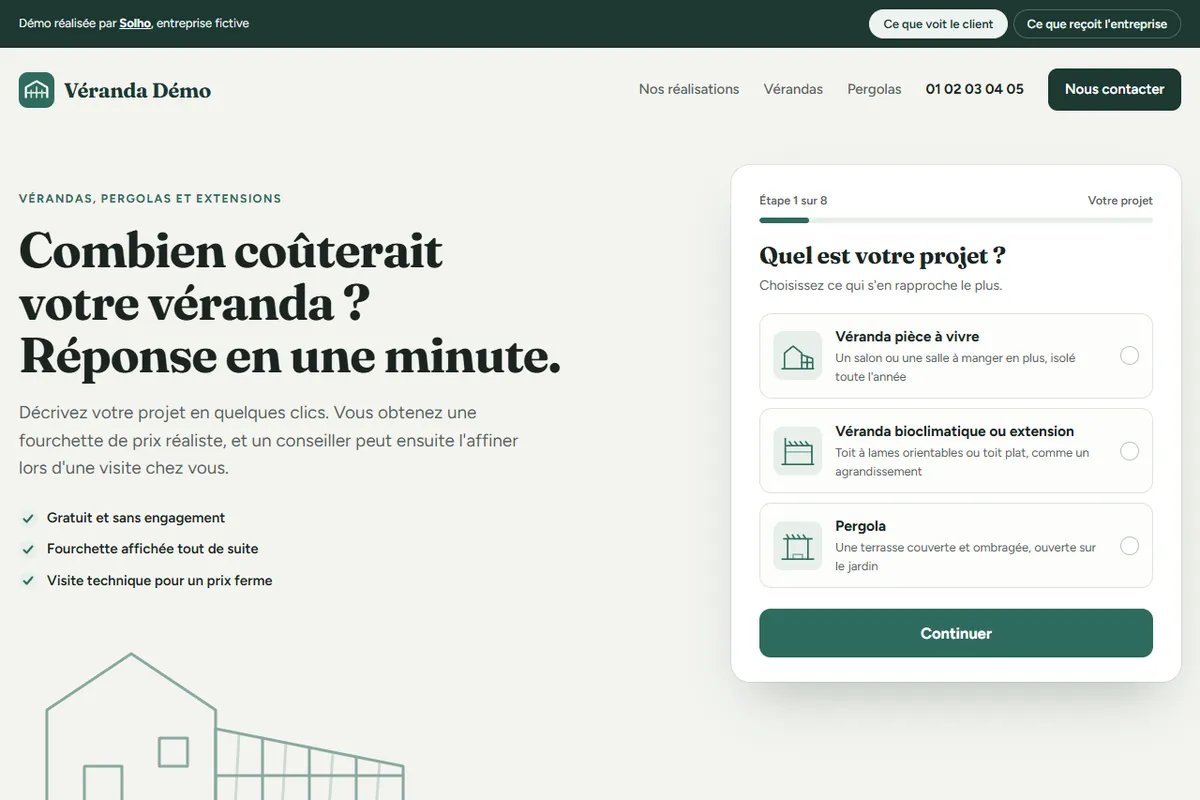This screenshot has width=1200, height=800.
Task: Click the Véranda pièce à vivre house icon
Action: click(x=797, y=356)
